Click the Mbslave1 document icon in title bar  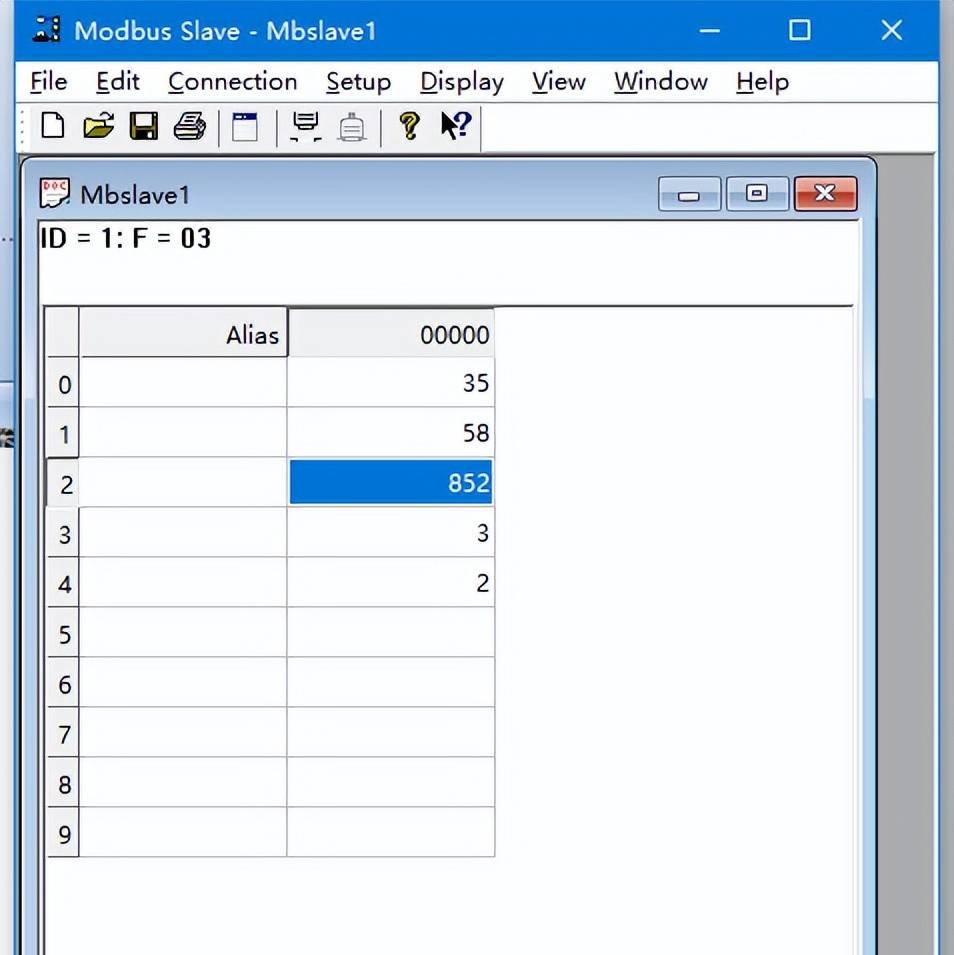pos(54,193)
